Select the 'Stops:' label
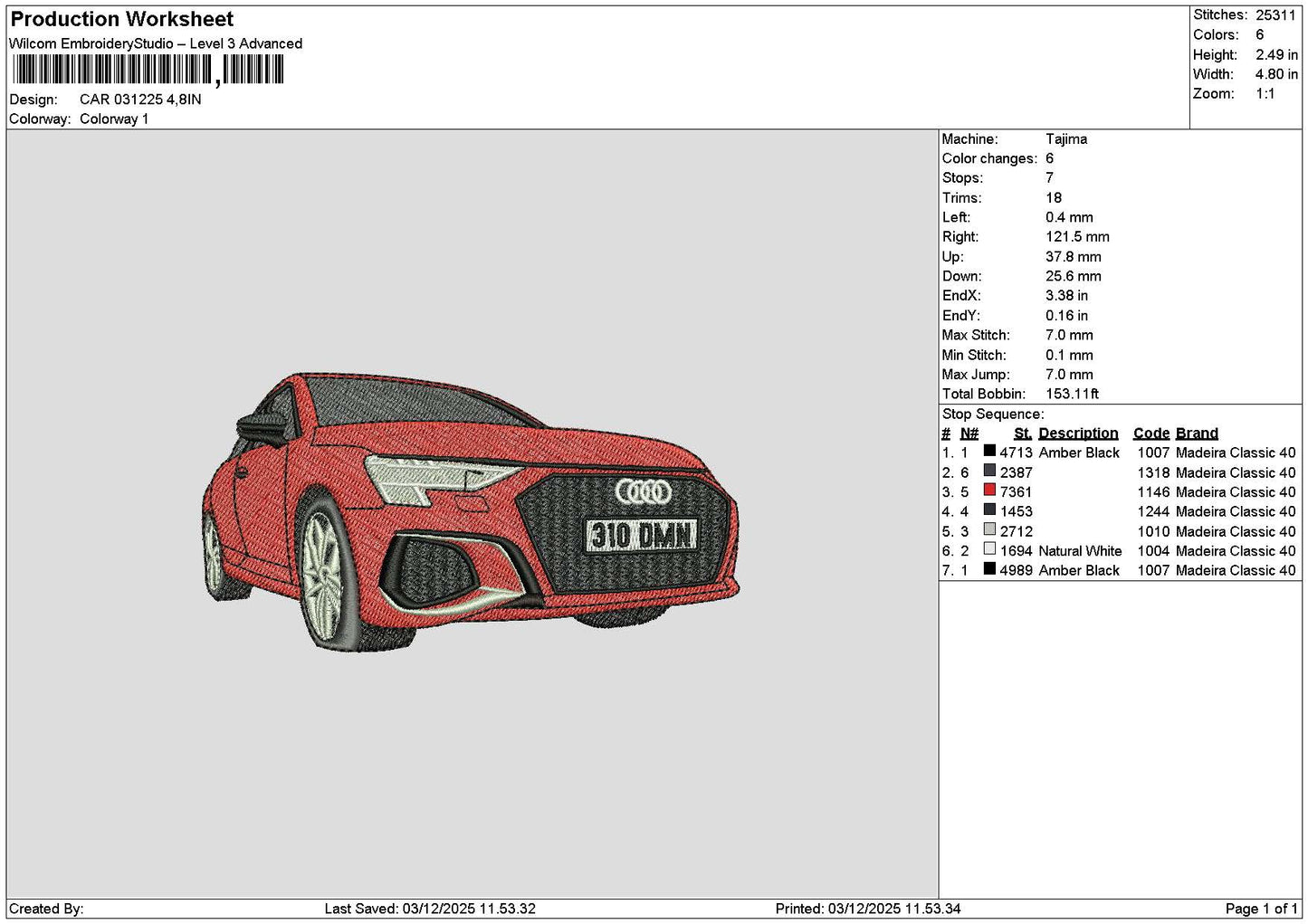Image resolution: width=1308 pixels, height=924 pixels. pyautogui.click(x=962, y=178)
